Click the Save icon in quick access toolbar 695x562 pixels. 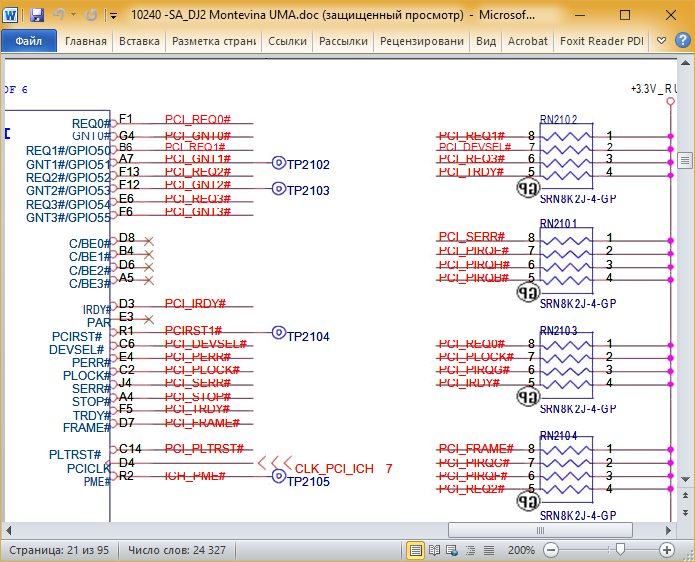coord(37,16)
